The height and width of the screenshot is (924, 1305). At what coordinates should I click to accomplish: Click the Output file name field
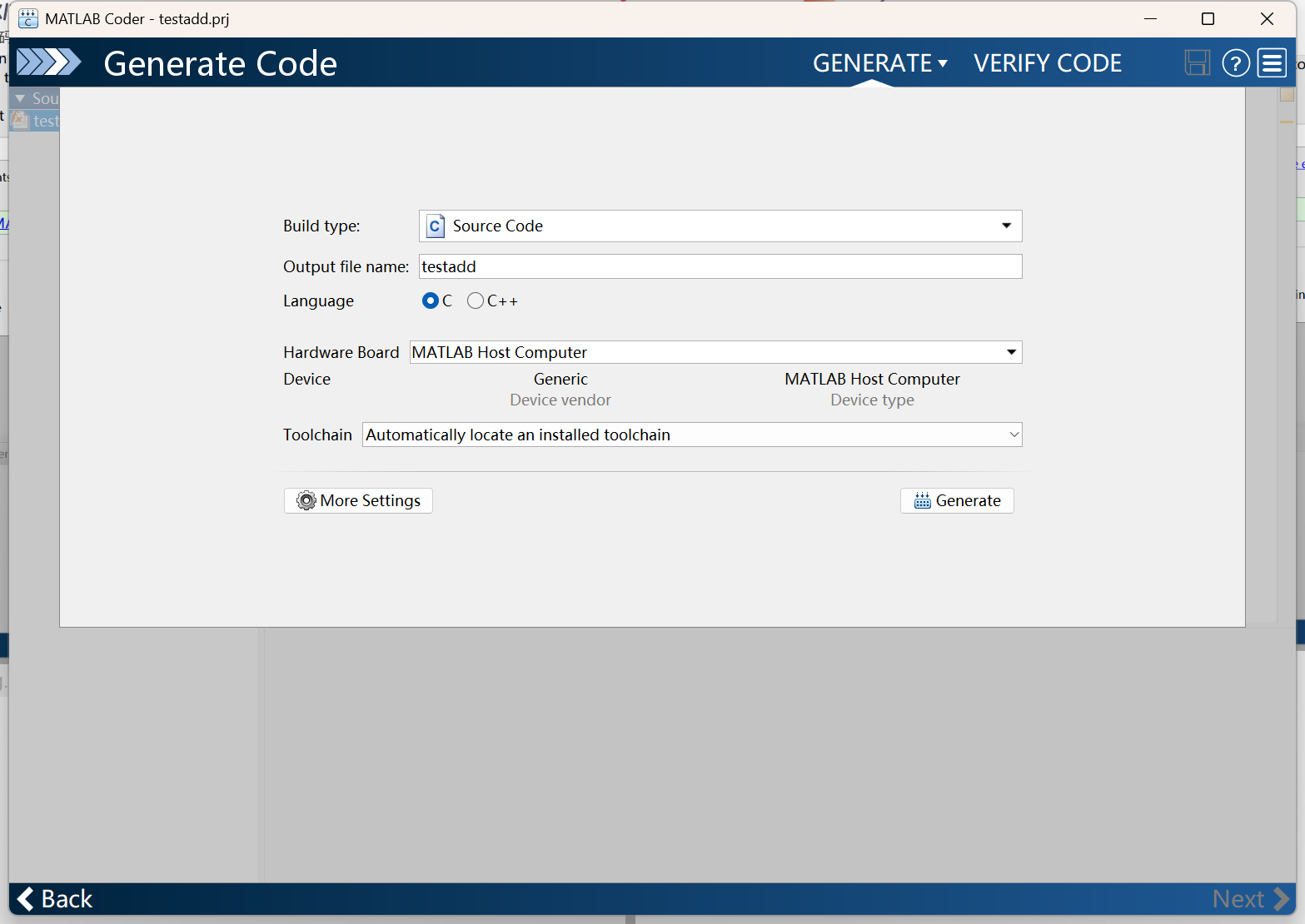[720, 266]
